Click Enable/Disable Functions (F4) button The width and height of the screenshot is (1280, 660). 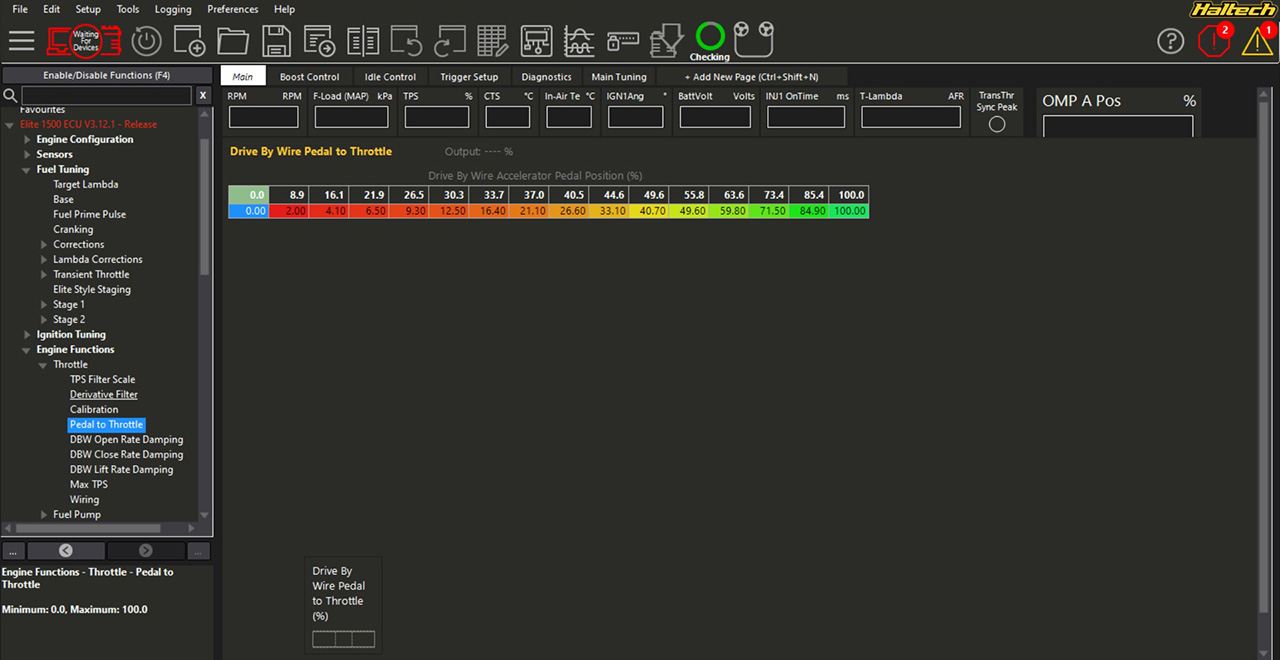point(106,75)
